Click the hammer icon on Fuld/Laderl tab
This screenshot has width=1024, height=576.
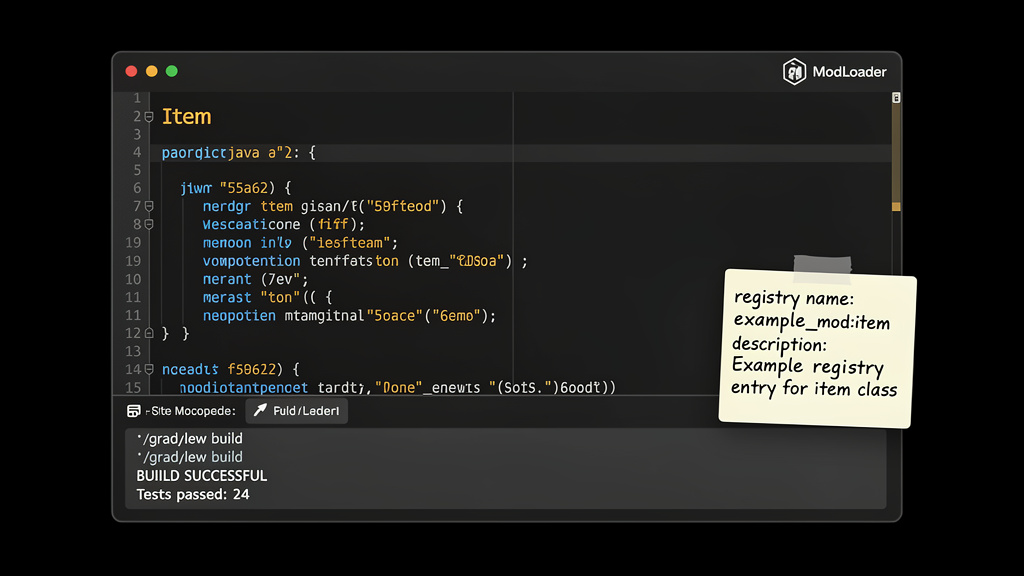[260, 410]
